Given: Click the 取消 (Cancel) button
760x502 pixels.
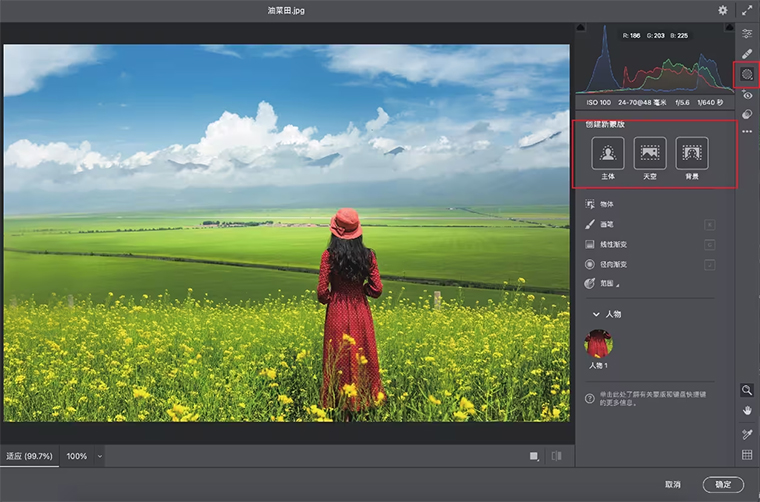Looking at the screenshot, I should (671, 484).
